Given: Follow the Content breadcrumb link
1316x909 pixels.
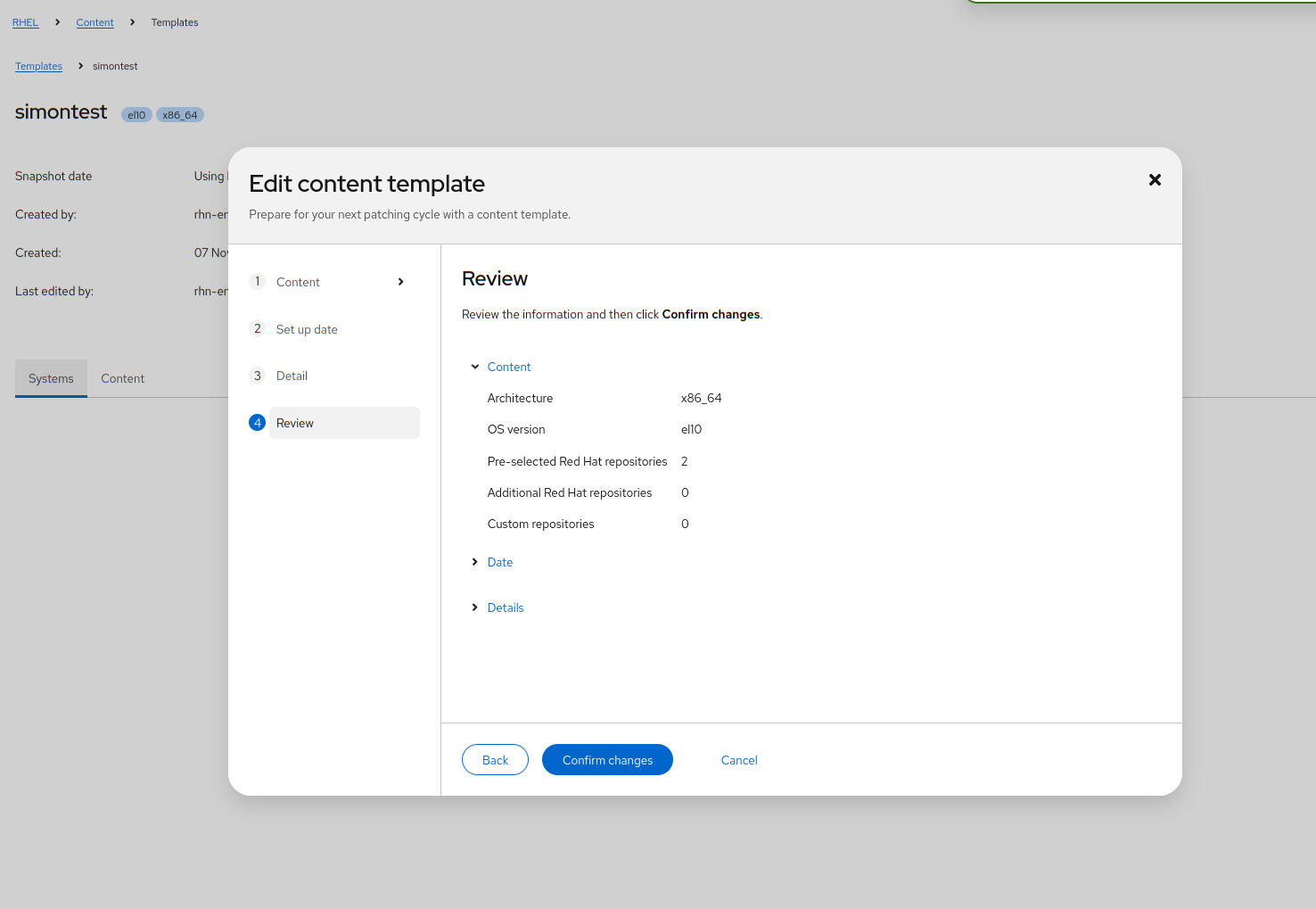Looking at the screenshot, I should coord(95,22).
